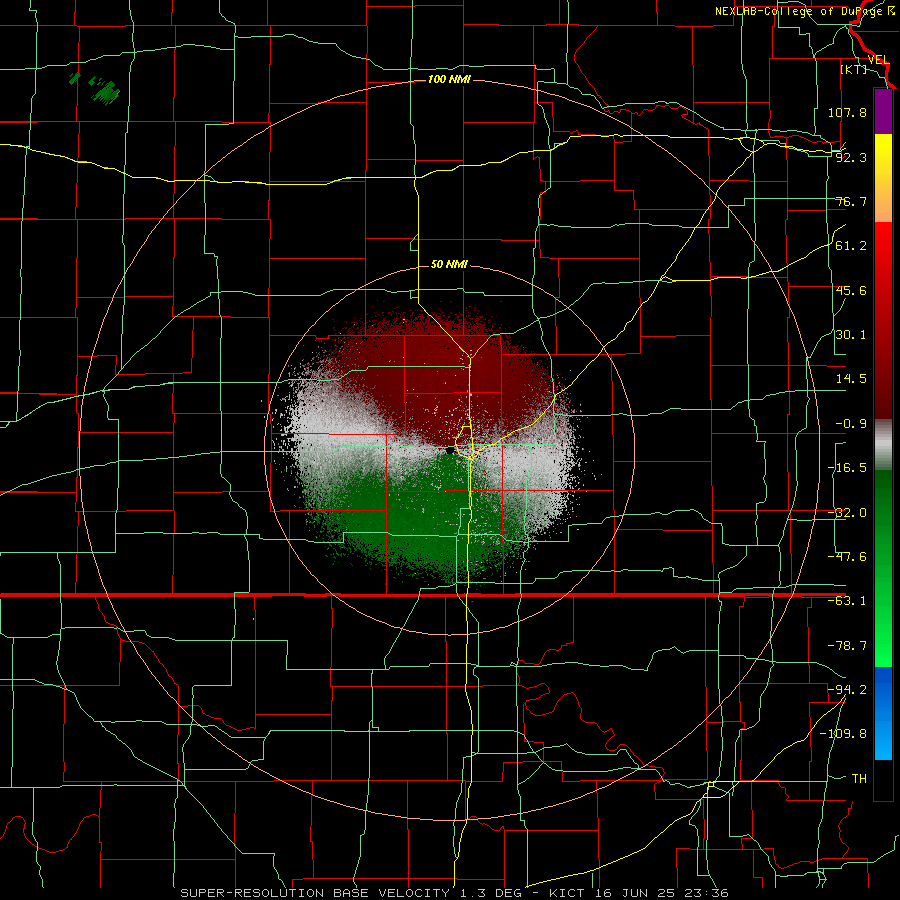Click the [KT] units label

854,69
